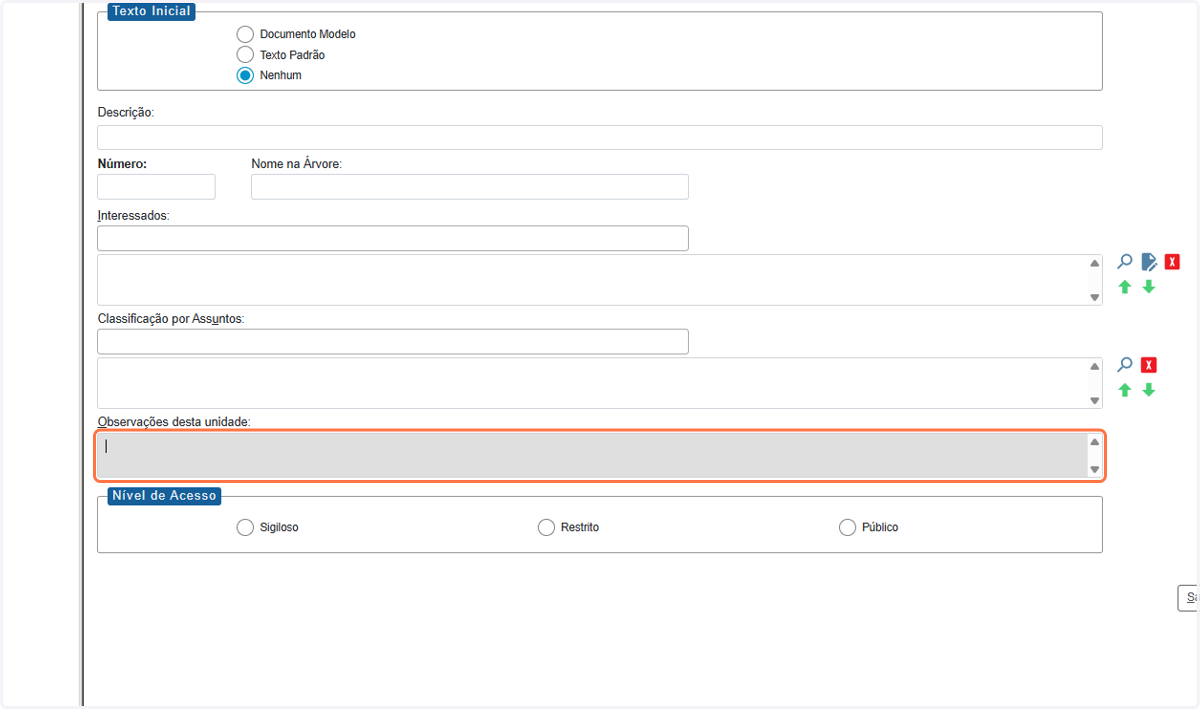
Task: Click Interessados list scroll down arrow
Action: pos(1094,297)
